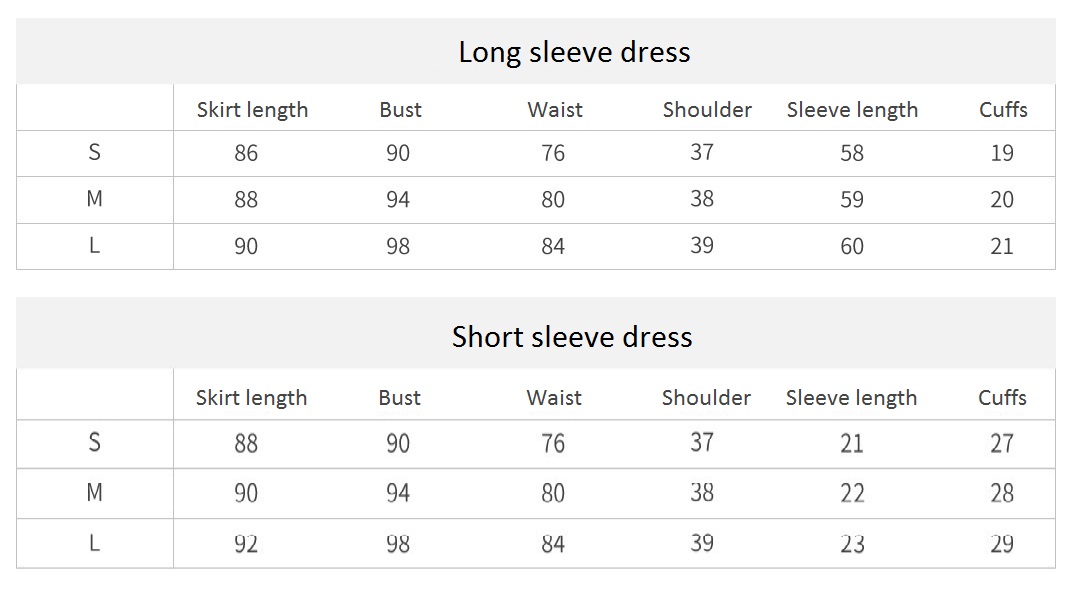Select Skirt length header in long sleeve table

pos(252,110)
